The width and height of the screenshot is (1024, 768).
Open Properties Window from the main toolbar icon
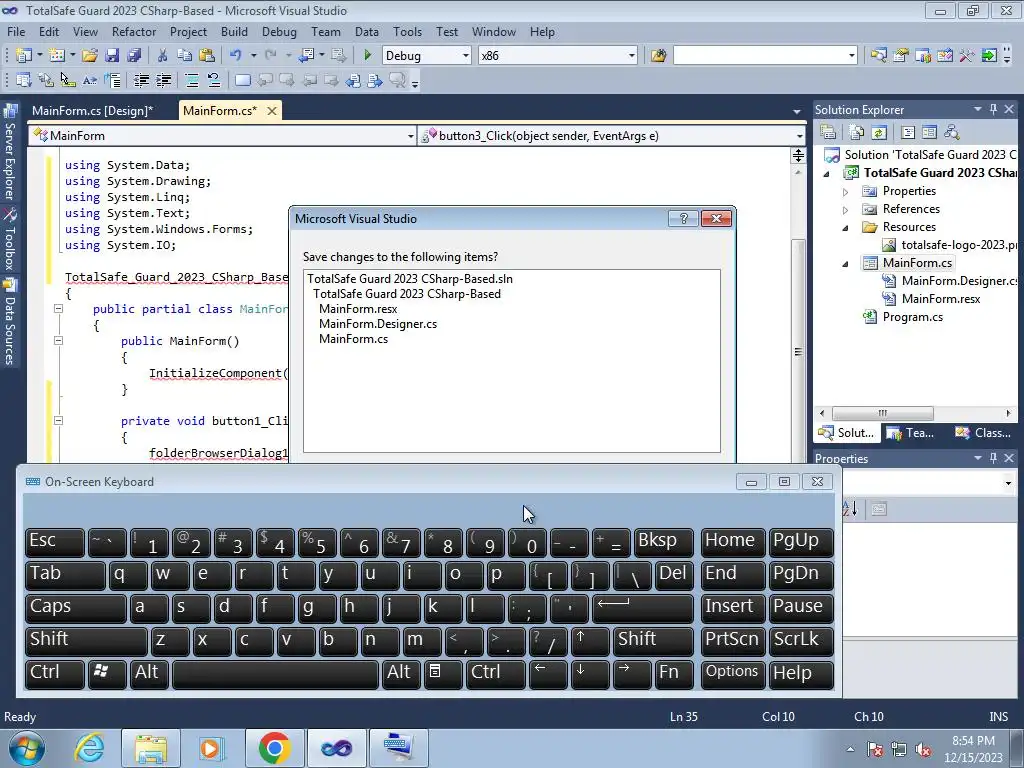click(901, 56)
